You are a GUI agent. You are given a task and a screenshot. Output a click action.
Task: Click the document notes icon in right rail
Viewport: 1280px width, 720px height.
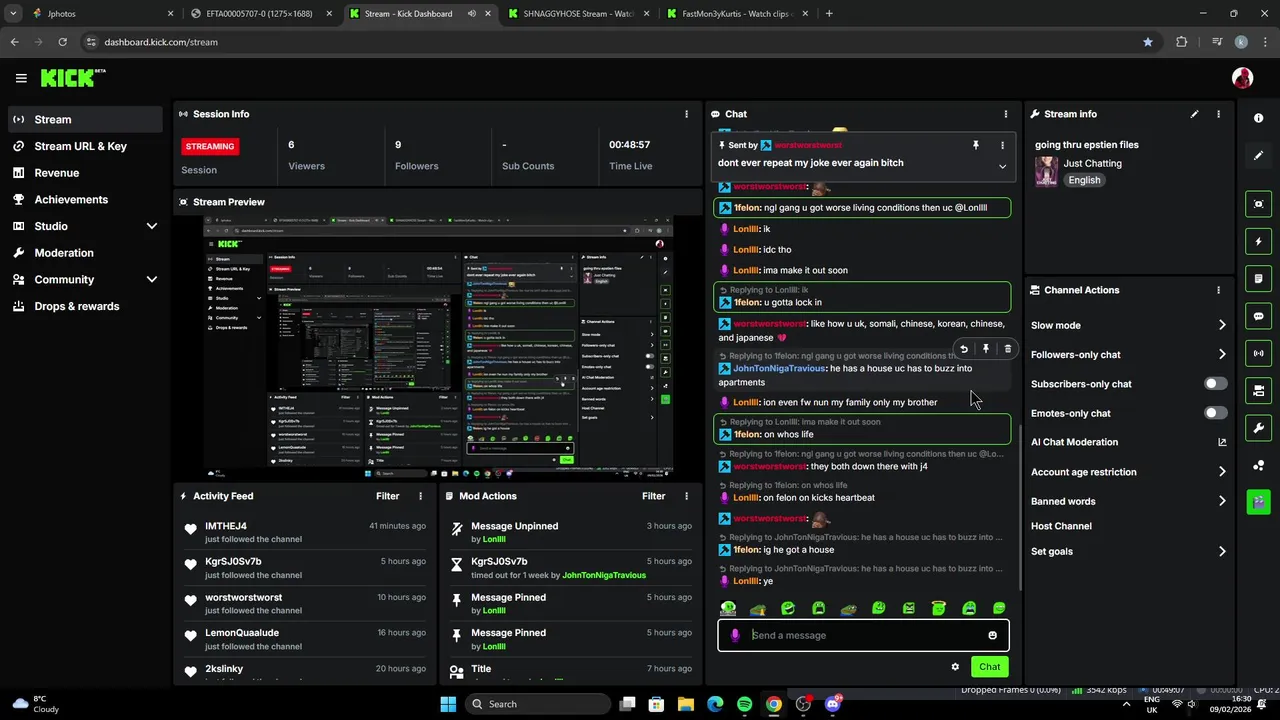(1258, 278)
